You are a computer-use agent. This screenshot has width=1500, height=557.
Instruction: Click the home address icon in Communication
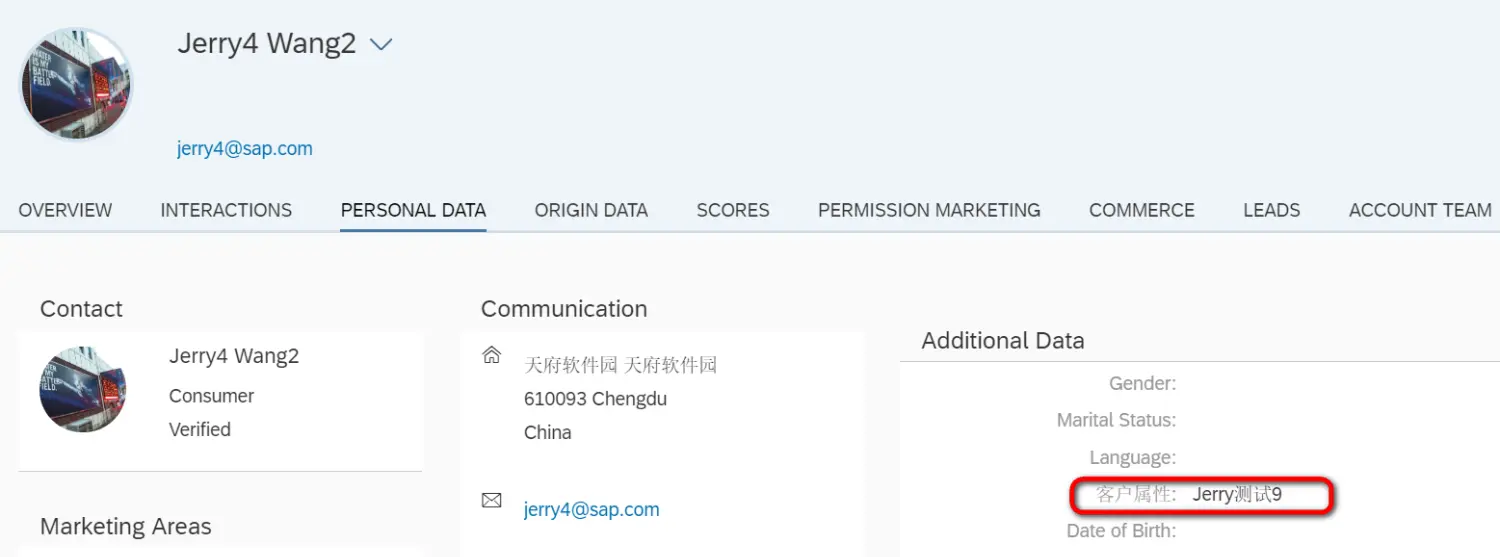point(491,355)
